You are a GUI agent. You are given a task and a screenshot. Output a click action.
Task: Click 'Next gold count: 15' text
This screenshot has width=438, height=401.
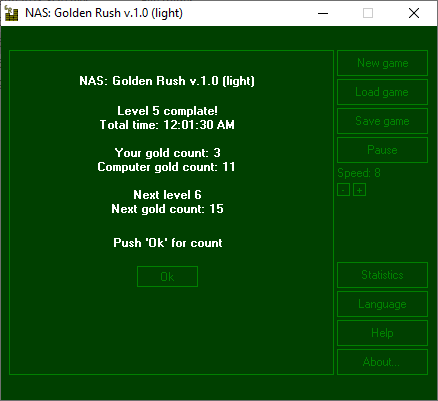(167, 209)
